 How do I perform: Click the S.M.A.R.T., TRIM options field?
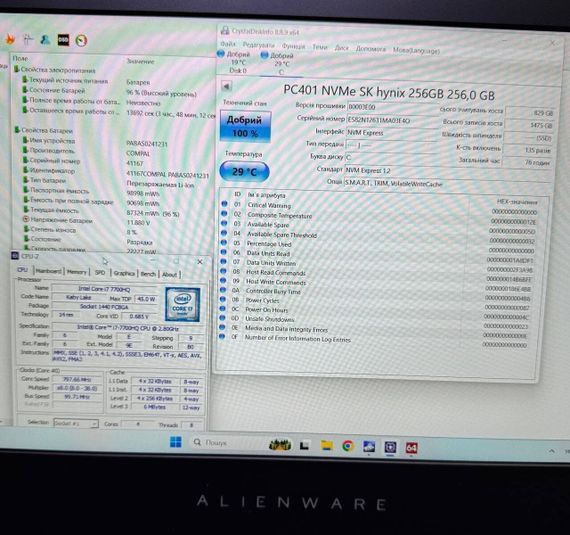pos(447,184)
